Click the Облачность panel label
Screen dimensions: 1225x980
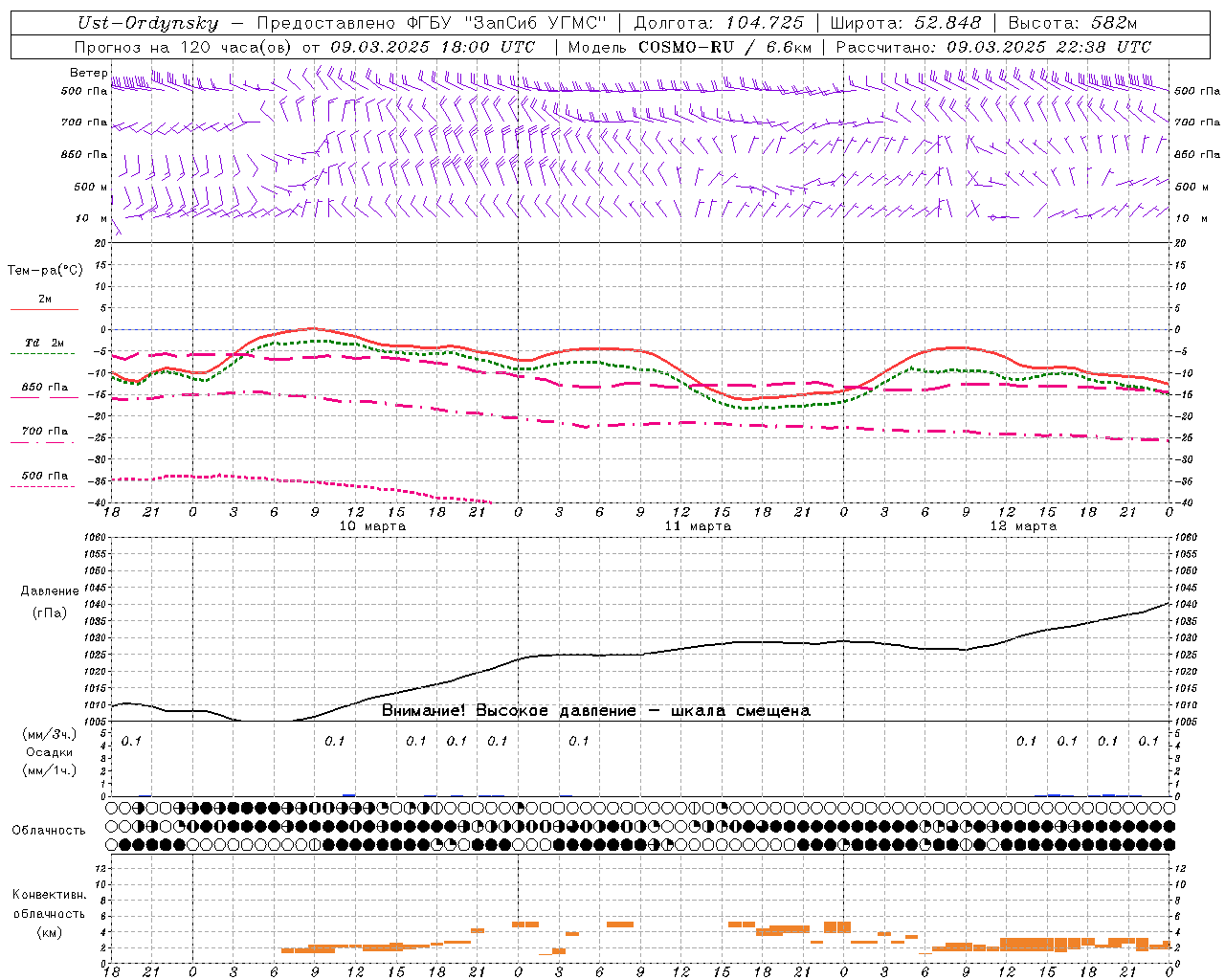49,830
